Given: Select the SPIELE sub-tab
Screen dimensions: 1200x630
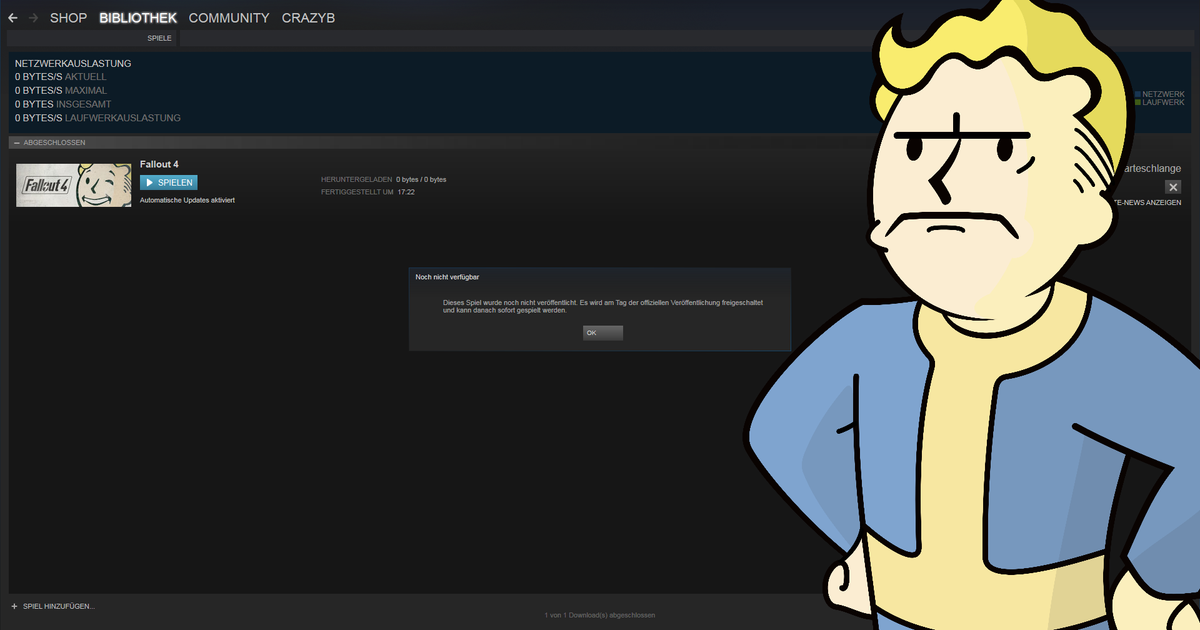Looking at the screenshot, I should tap(160, 38).
